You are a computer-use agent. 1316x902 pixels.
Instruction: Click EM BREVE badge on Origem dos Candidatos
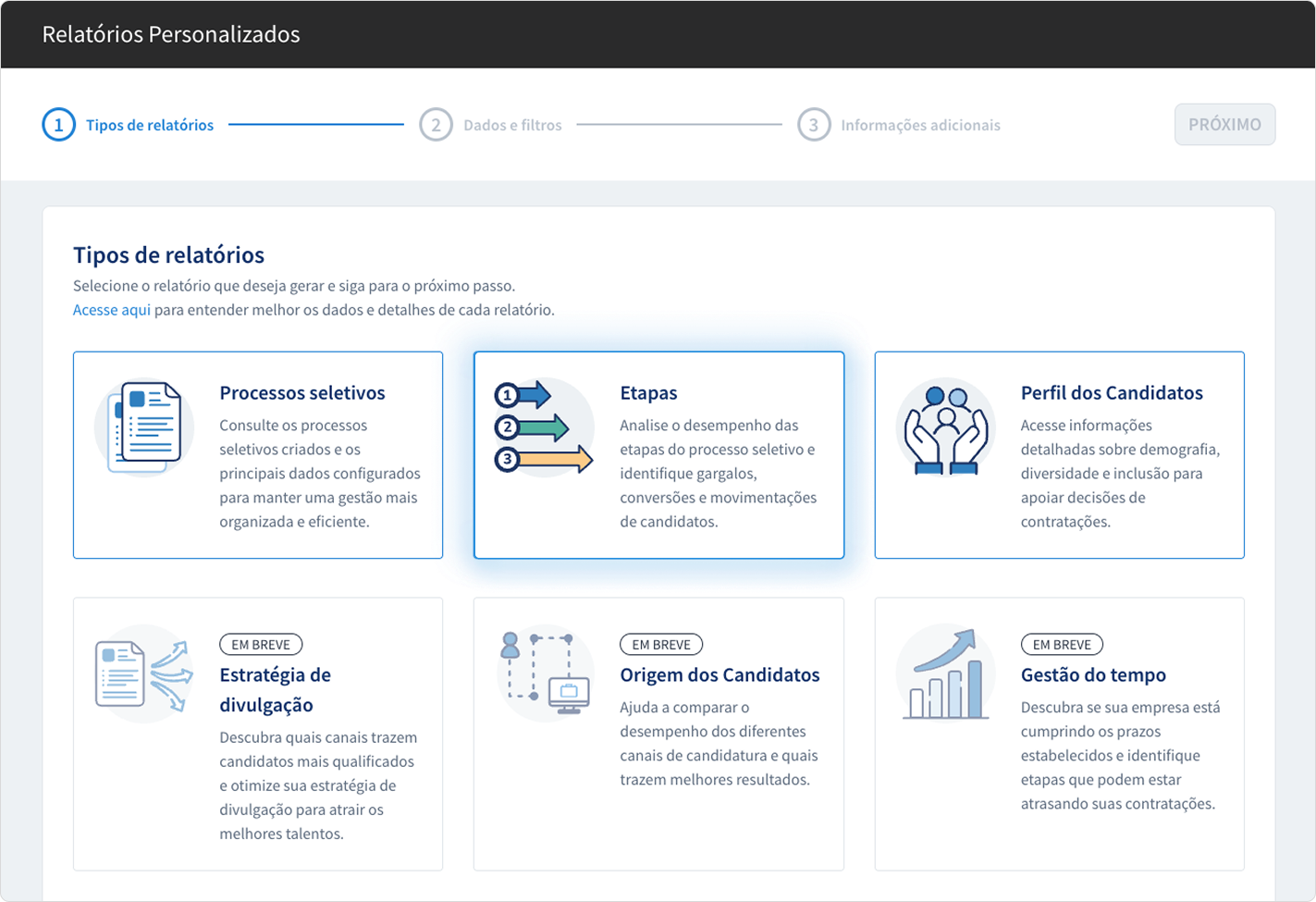coord(661,645)
